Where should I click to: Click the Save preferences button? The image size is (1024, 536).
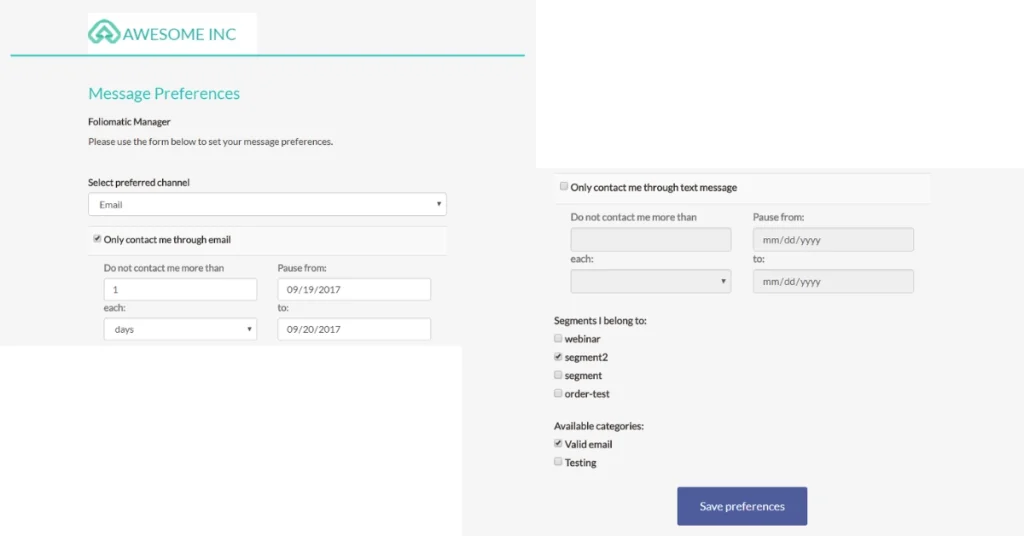point(742,506)
